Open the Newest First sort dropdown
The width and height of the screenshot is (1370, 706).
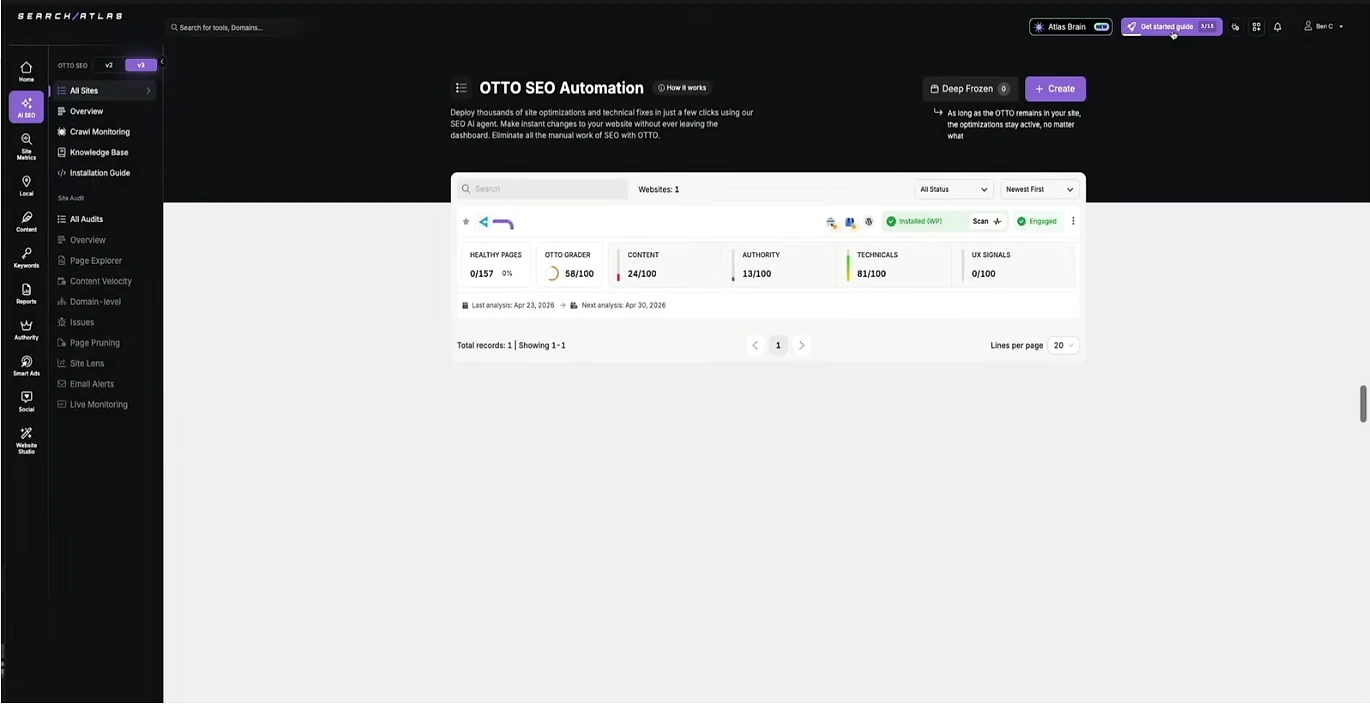tap(1039, 189)
